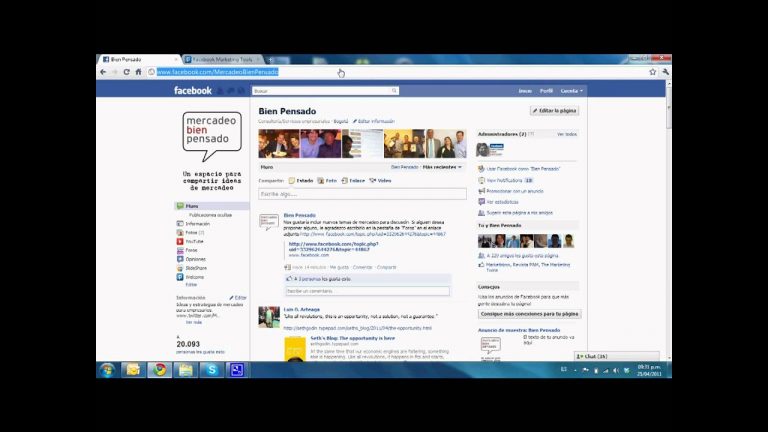Image resolution: width=768 pixels, height=432 pixels.
Task: Click 'Ver todos' next to Administradores
Action: click(567, 134)
